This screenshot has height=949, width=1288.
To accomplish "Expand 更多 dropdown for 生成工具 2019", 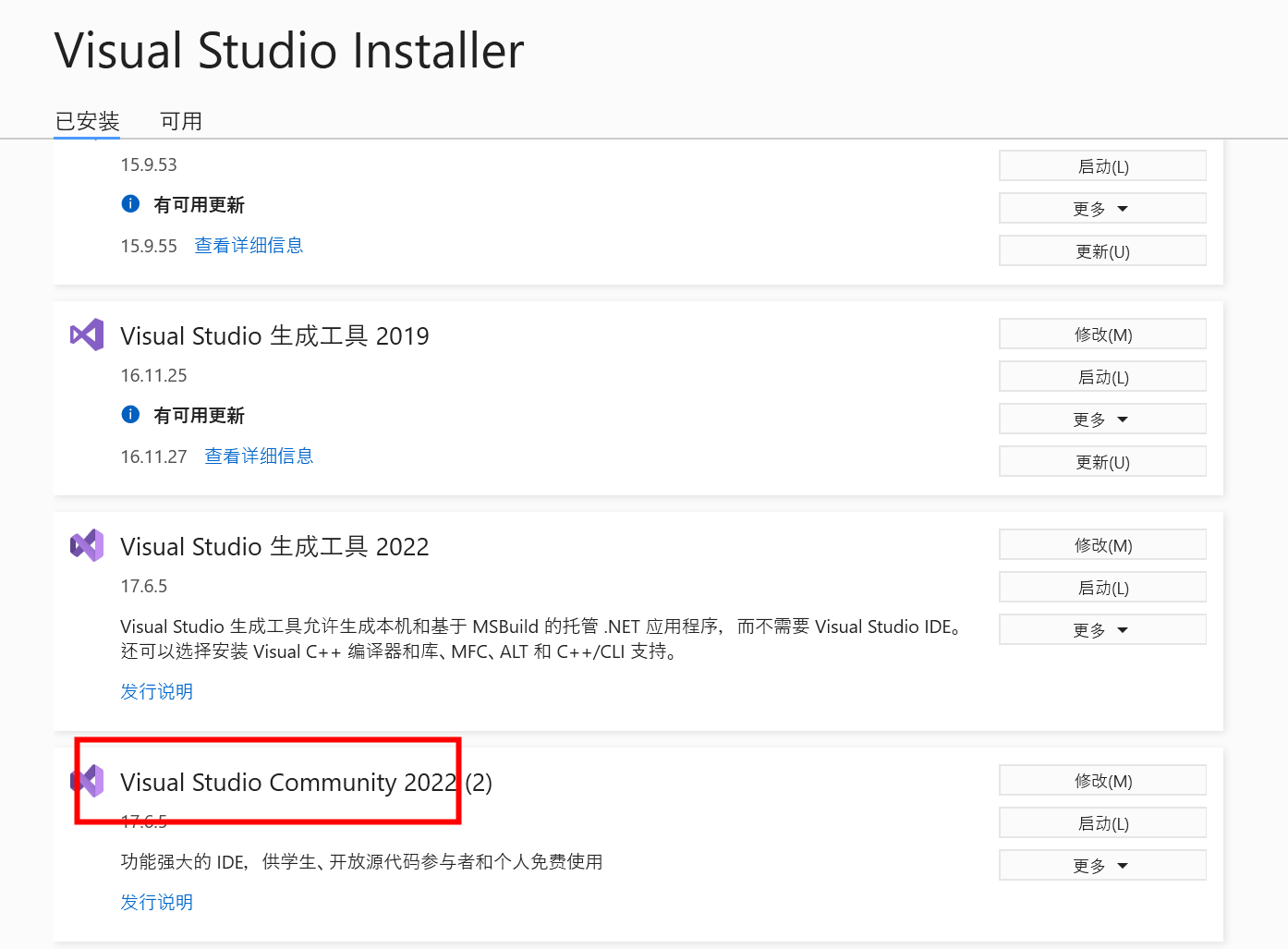I will [1102, 420].
